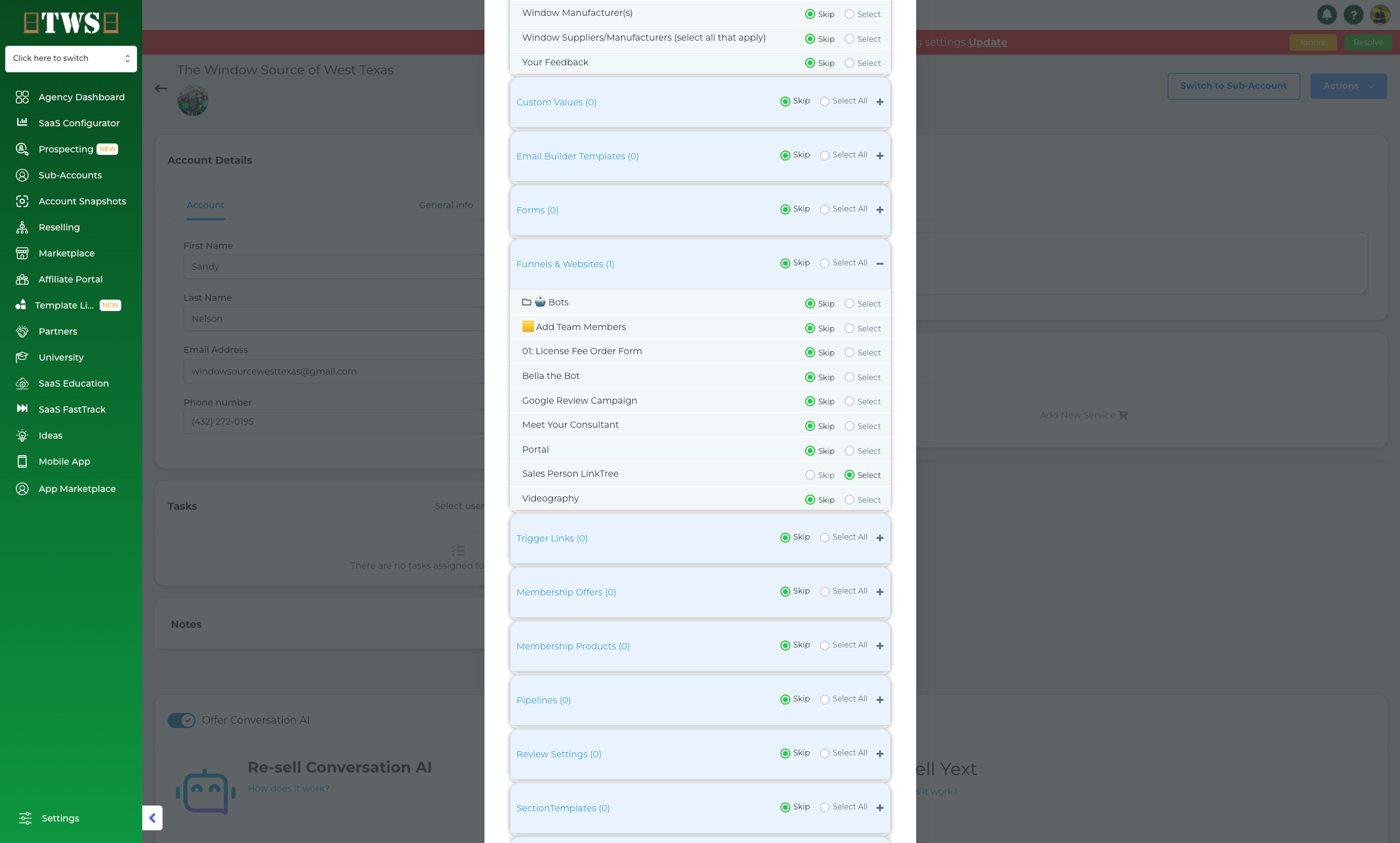Screen dimensions: 1400x843
Task: Click Add New Service link
Action: 1084,415
